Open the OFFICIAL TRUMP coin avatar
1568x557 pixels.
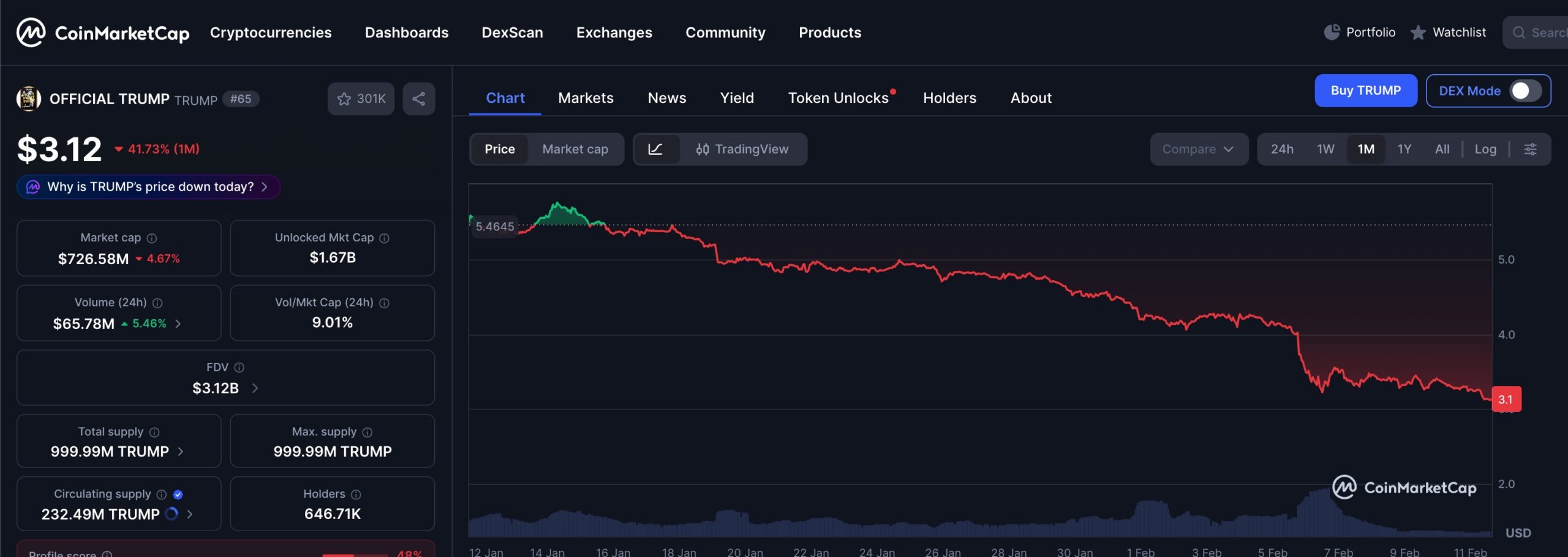coord(28,99)
